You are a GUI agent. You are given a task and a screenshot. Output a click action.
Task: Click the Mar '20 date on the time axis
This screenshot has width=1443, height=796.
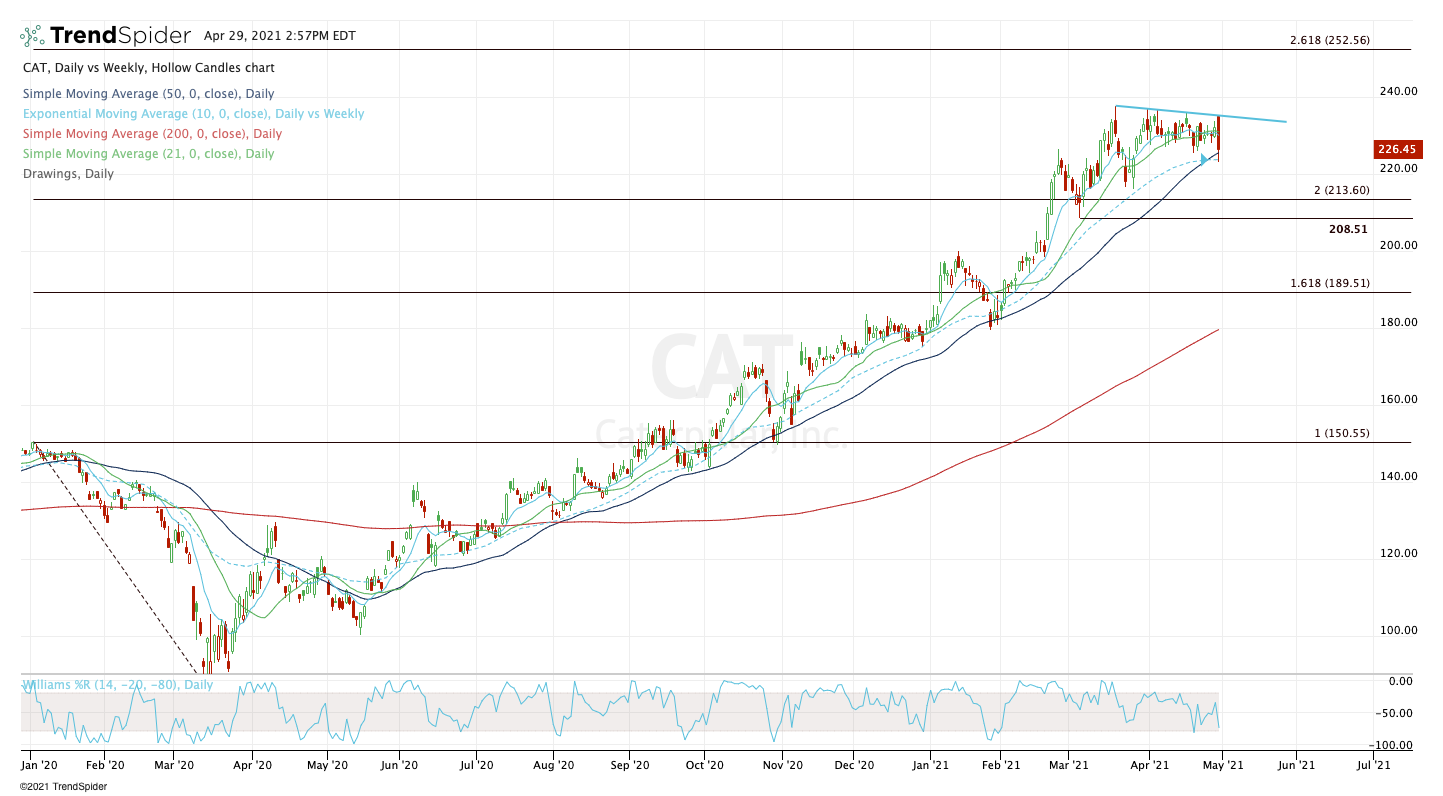tap(174, 765)
